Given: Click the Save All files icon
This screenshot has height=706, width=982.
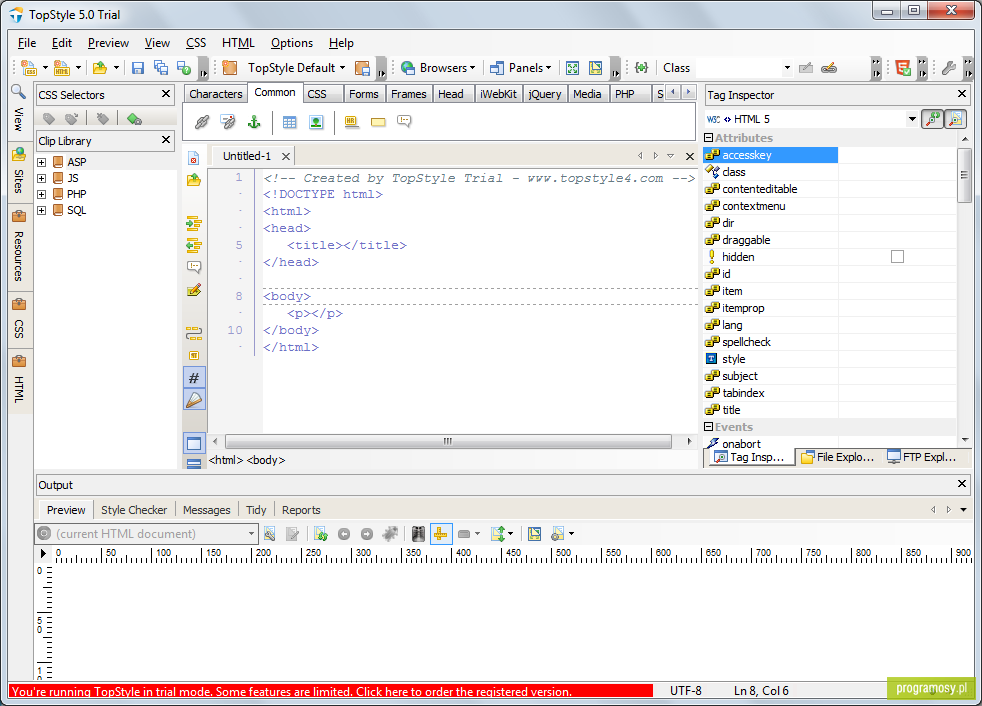Looking at the screenshot, I should (x=161, y=68).
